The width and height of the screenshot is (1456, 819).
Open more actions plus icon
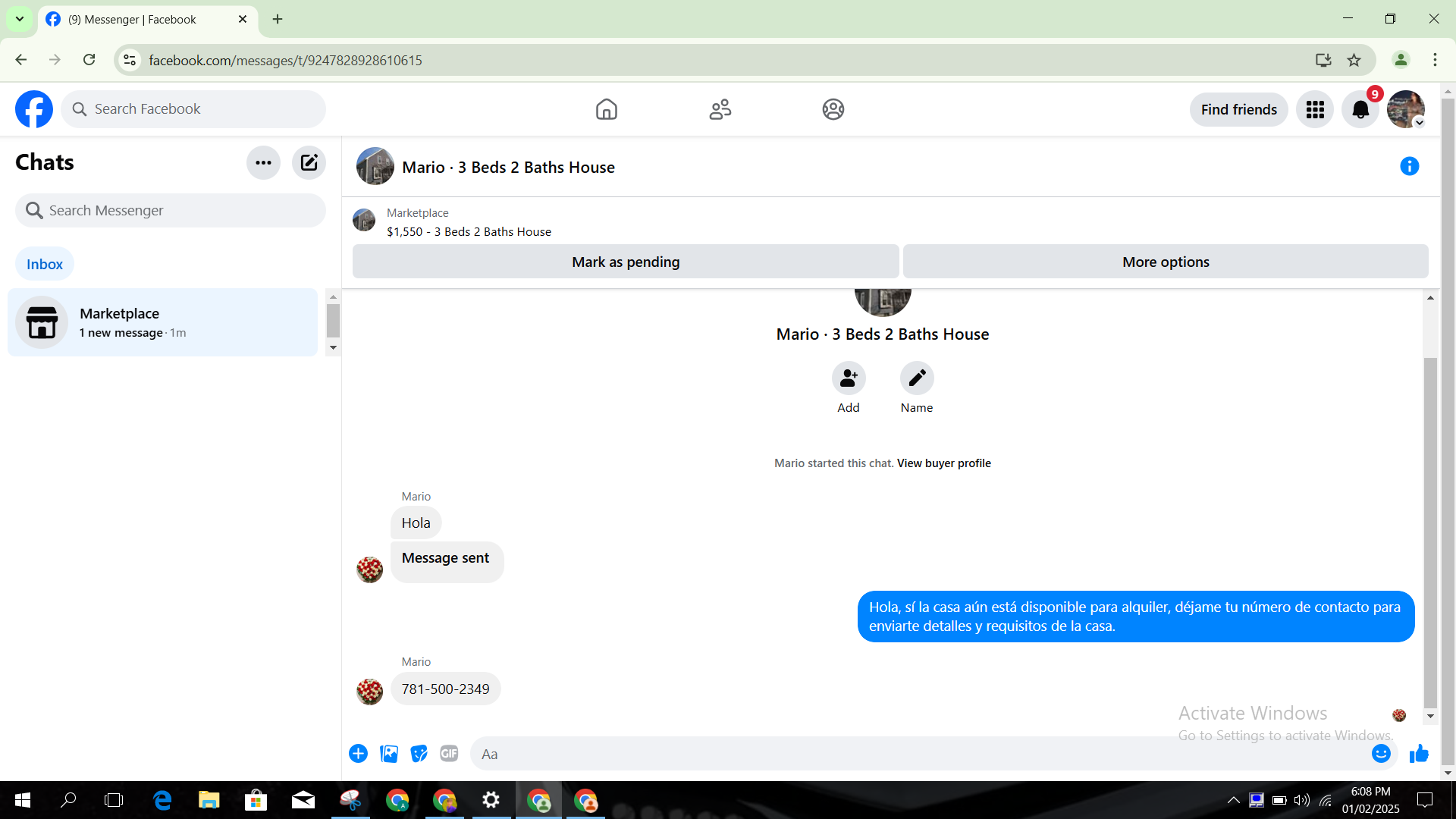(358, 753)
